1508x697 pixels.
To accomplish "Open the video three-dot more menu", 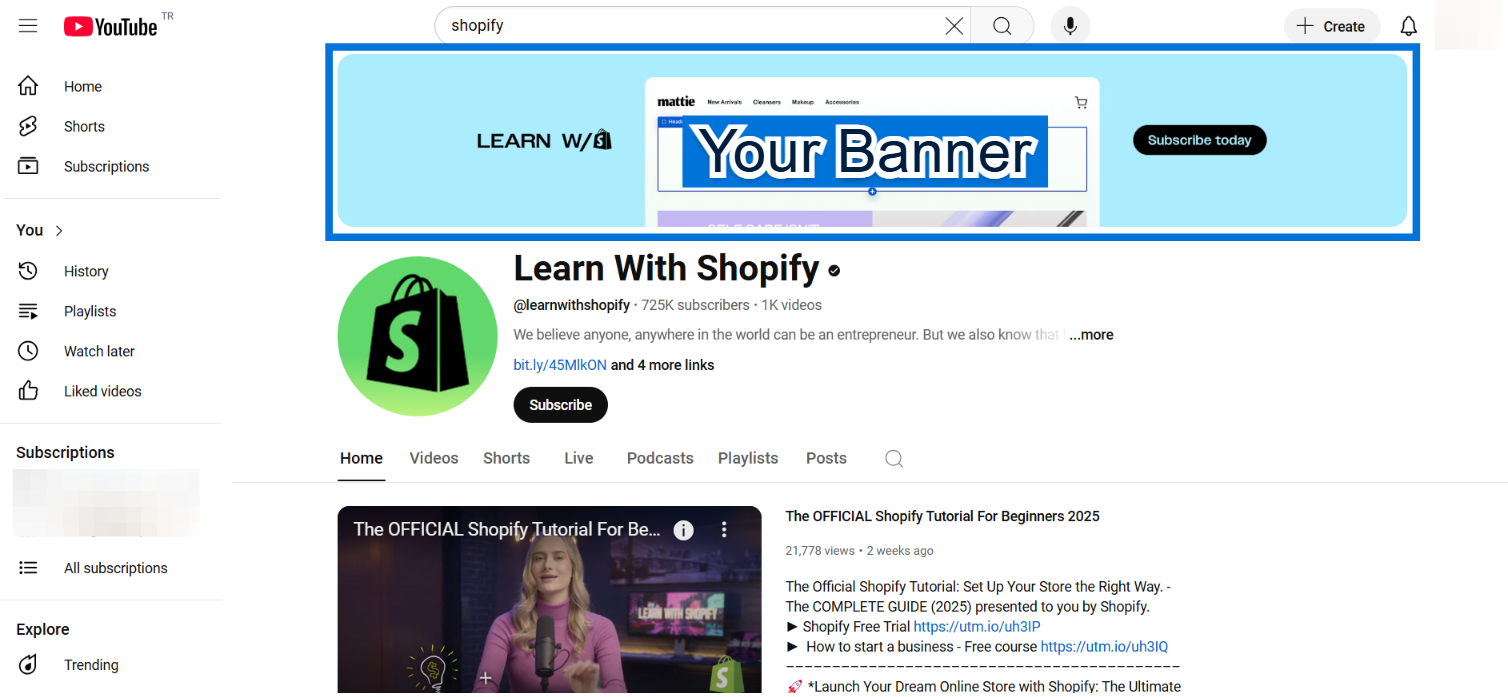I will point(724,530).
